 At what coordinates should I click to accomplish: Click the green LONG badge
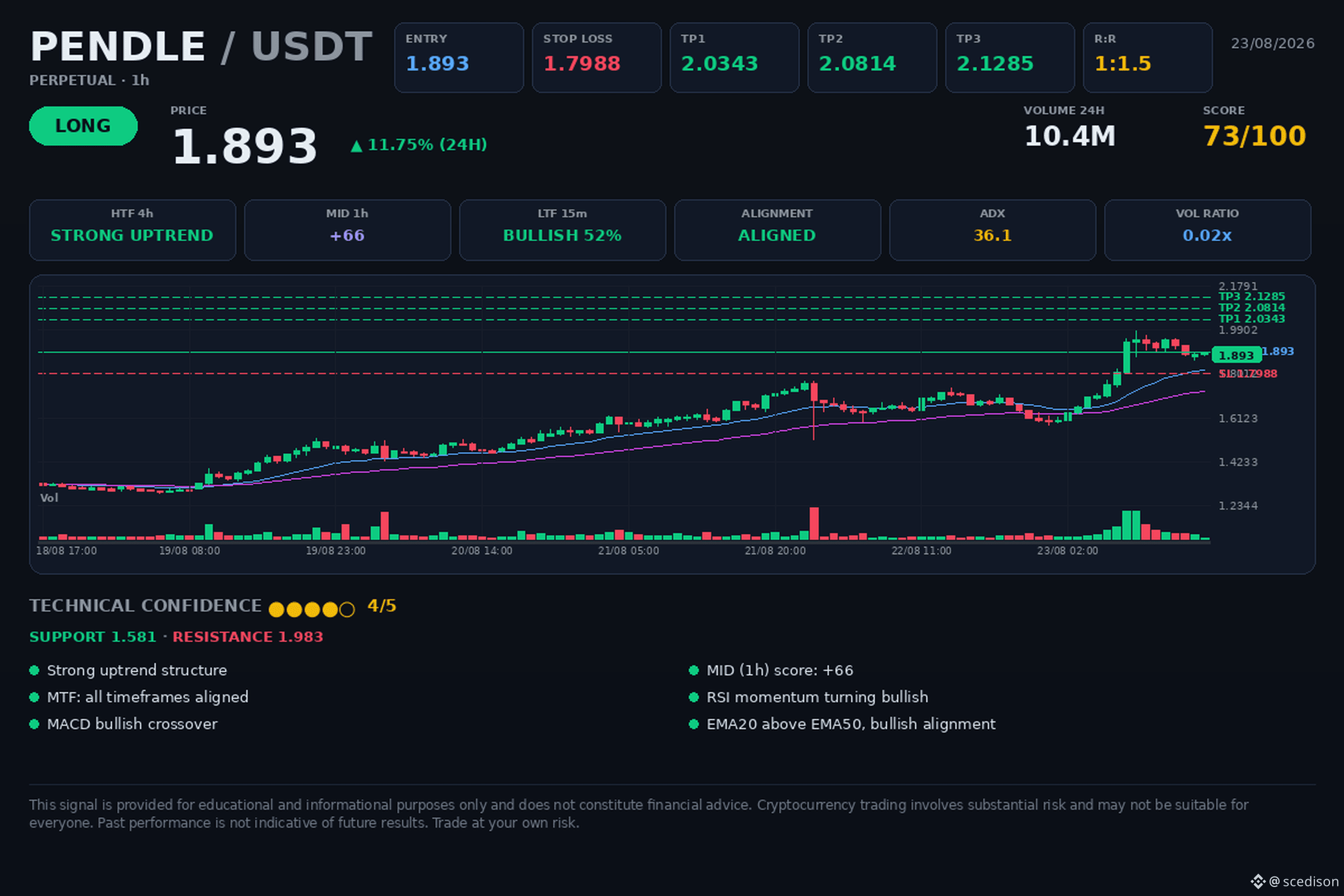pos(83,125)
